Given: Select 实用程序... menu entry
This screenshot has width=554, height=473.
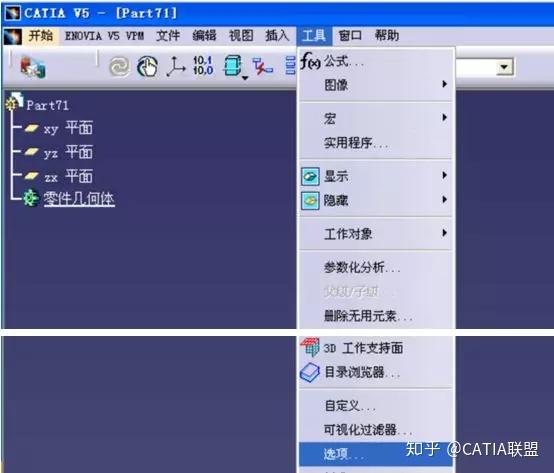Looking at the screenshot, I should point(376,143).
